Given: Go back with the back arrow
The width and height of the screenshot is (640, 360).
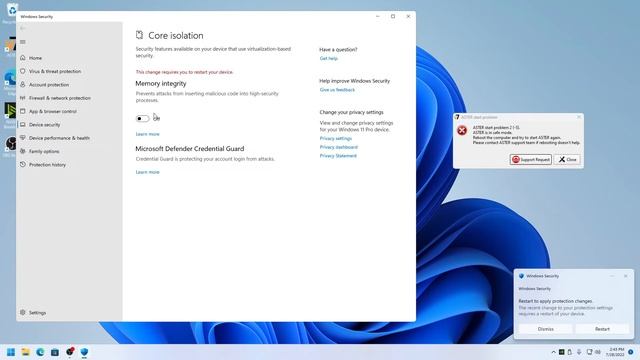Looking at the screenshot, I should coord(23,28).
